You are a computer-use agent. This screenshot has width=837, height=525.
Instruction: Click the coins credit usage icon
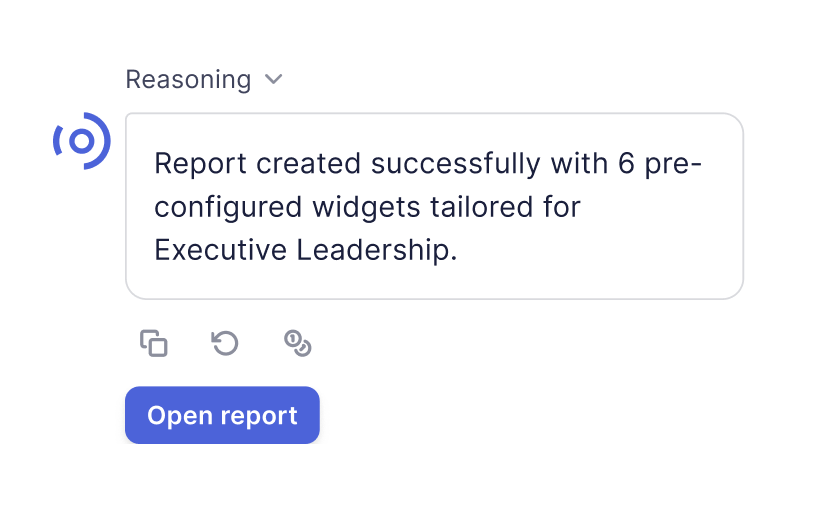(297, 344)
